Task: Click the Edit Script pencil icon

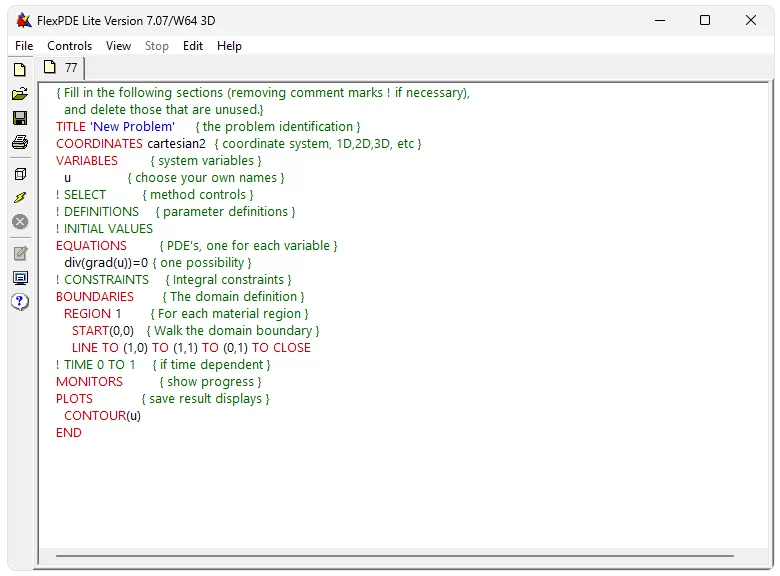Action: 20,253
